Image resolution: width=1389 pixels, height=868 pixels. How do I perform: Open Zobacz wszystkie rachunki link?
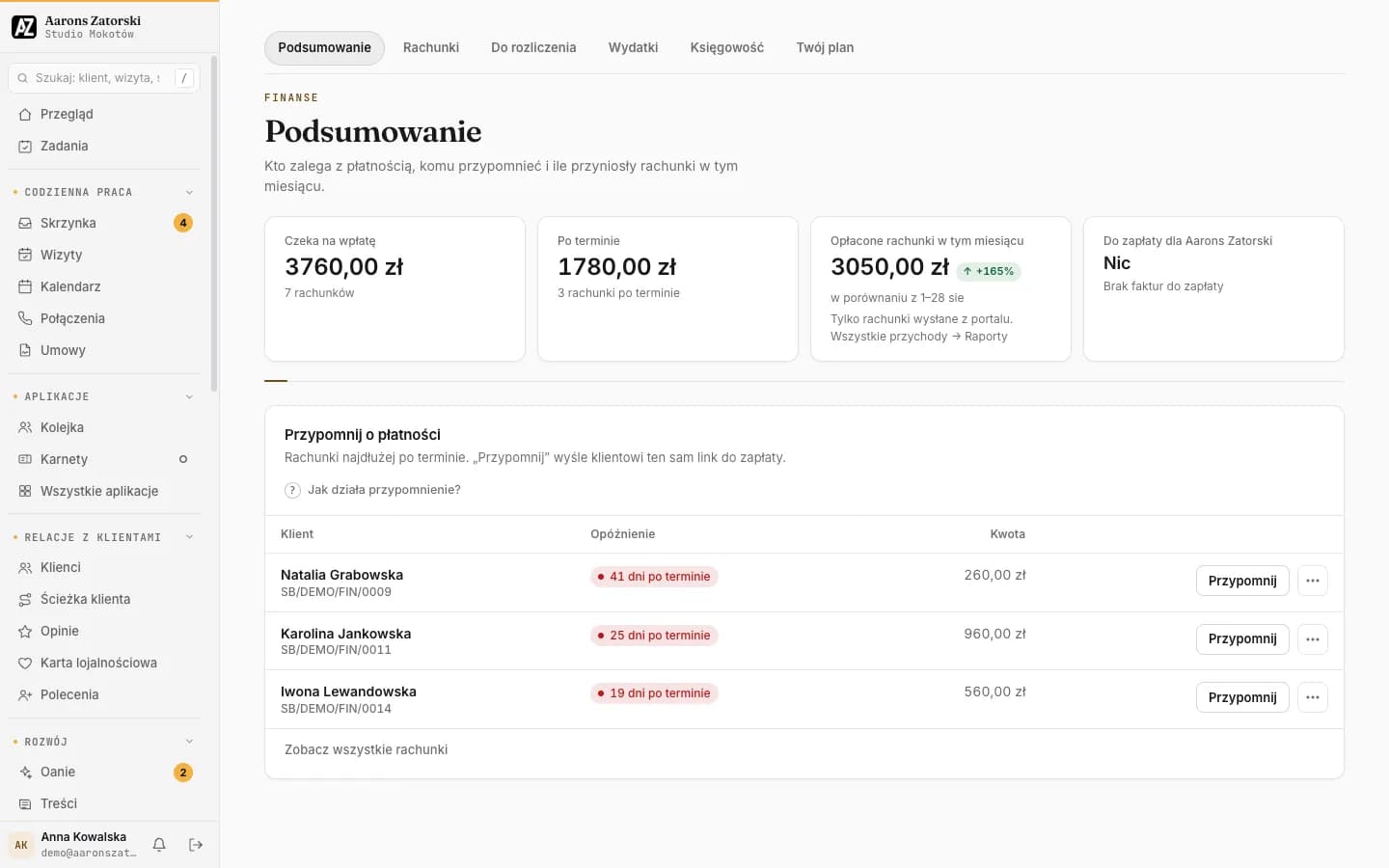pos(366,749)
